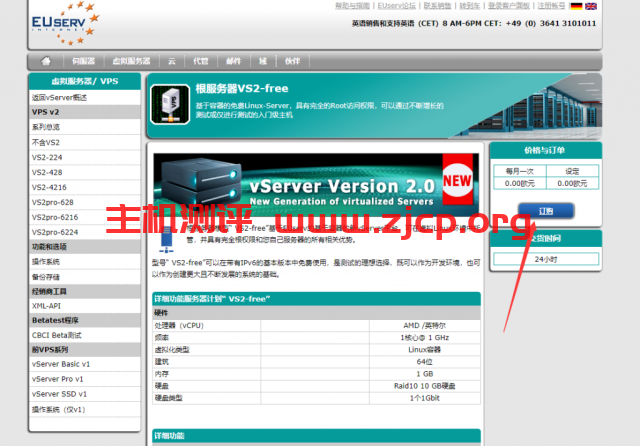Image resolution: width=640 pixels, height=446 pixels.
Task: Open 帮助与指南 link at top
Action: click(352, 6)
